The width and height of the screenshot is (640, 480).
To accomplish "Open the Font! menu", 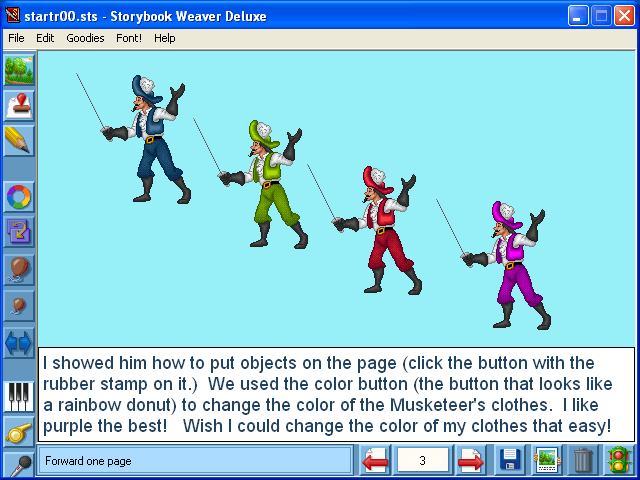I will pos(129,38).
